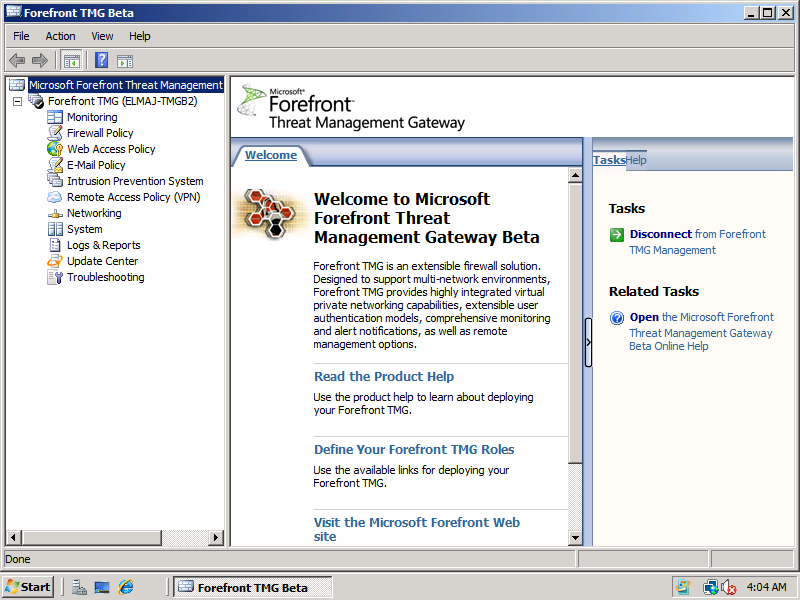Click the Monitoring node icon
800x600 pixels.
tap(55, 117)
